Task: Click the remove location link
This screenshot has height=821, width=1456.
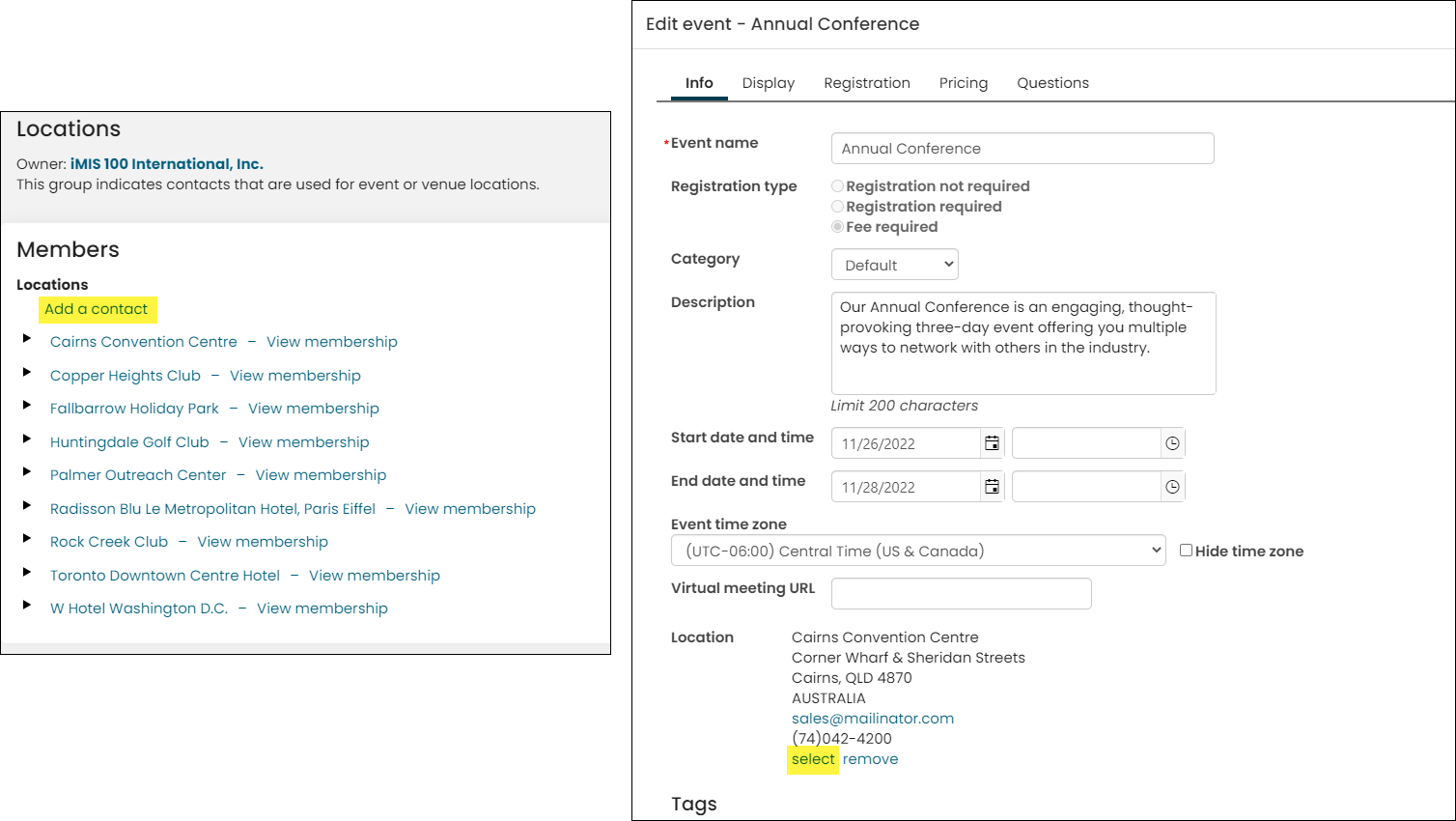Action: coord(870,759)
